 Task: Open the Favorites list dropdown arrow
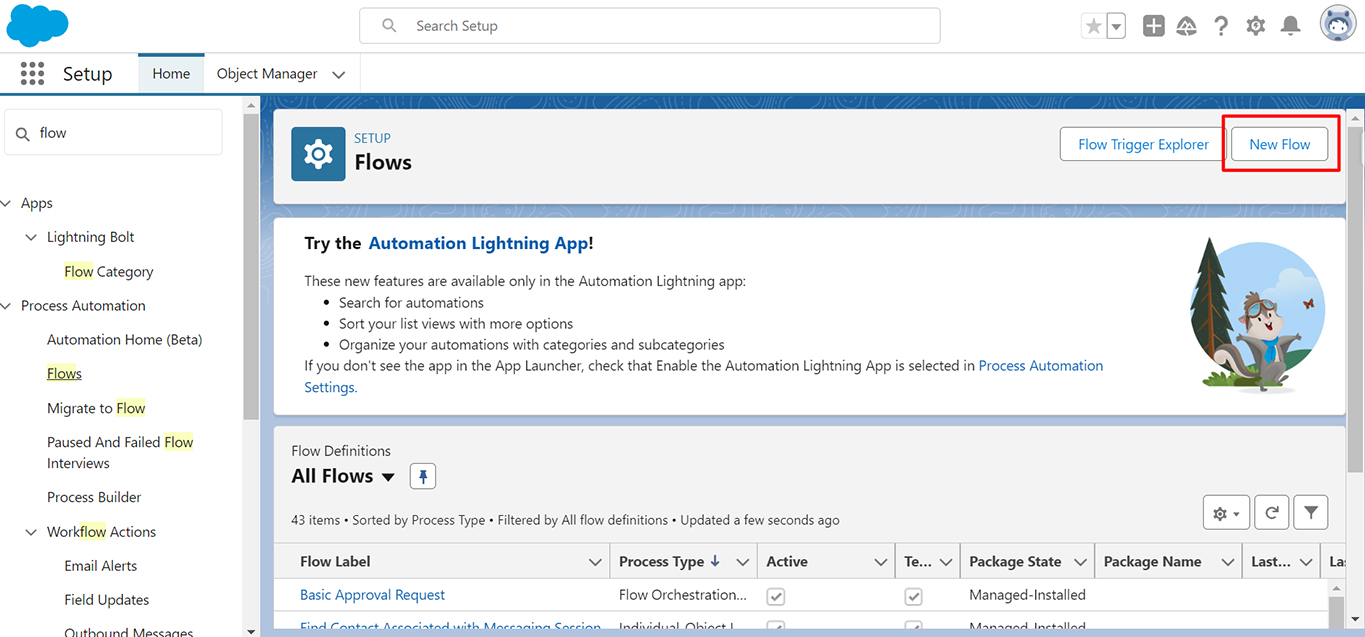point(1116,27)
